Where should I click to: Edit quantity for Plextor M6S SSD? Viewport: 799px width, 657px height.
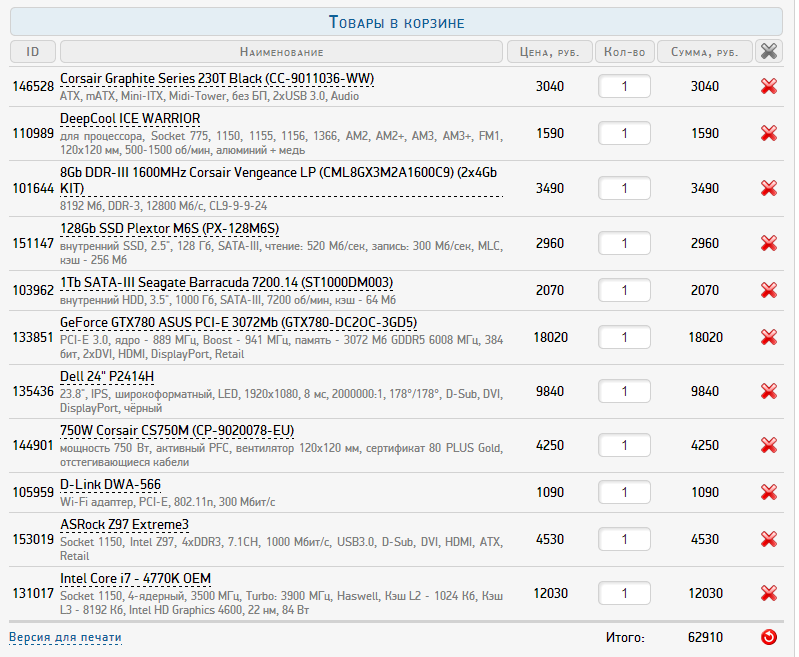[624, 243]
